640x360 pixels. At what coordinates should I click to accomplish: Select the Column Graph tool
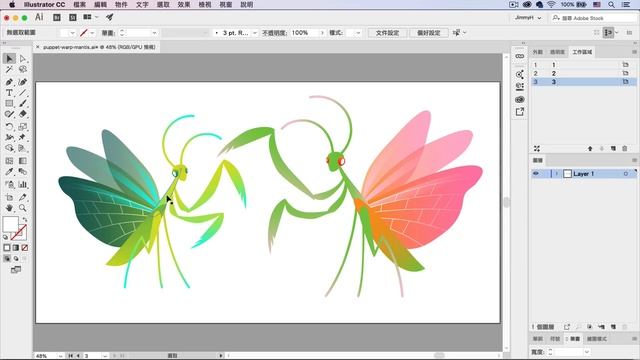[x=23, y=184]
